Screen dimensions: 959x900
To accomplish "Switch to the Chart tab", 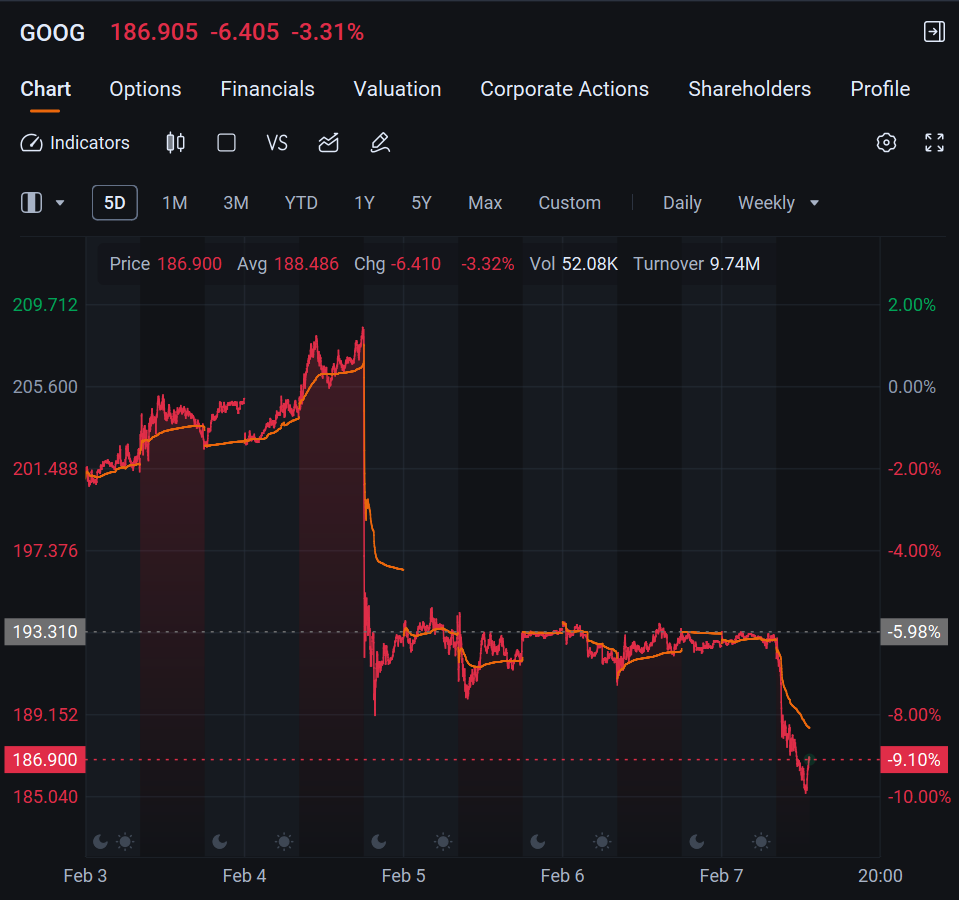I will [45, 89].
